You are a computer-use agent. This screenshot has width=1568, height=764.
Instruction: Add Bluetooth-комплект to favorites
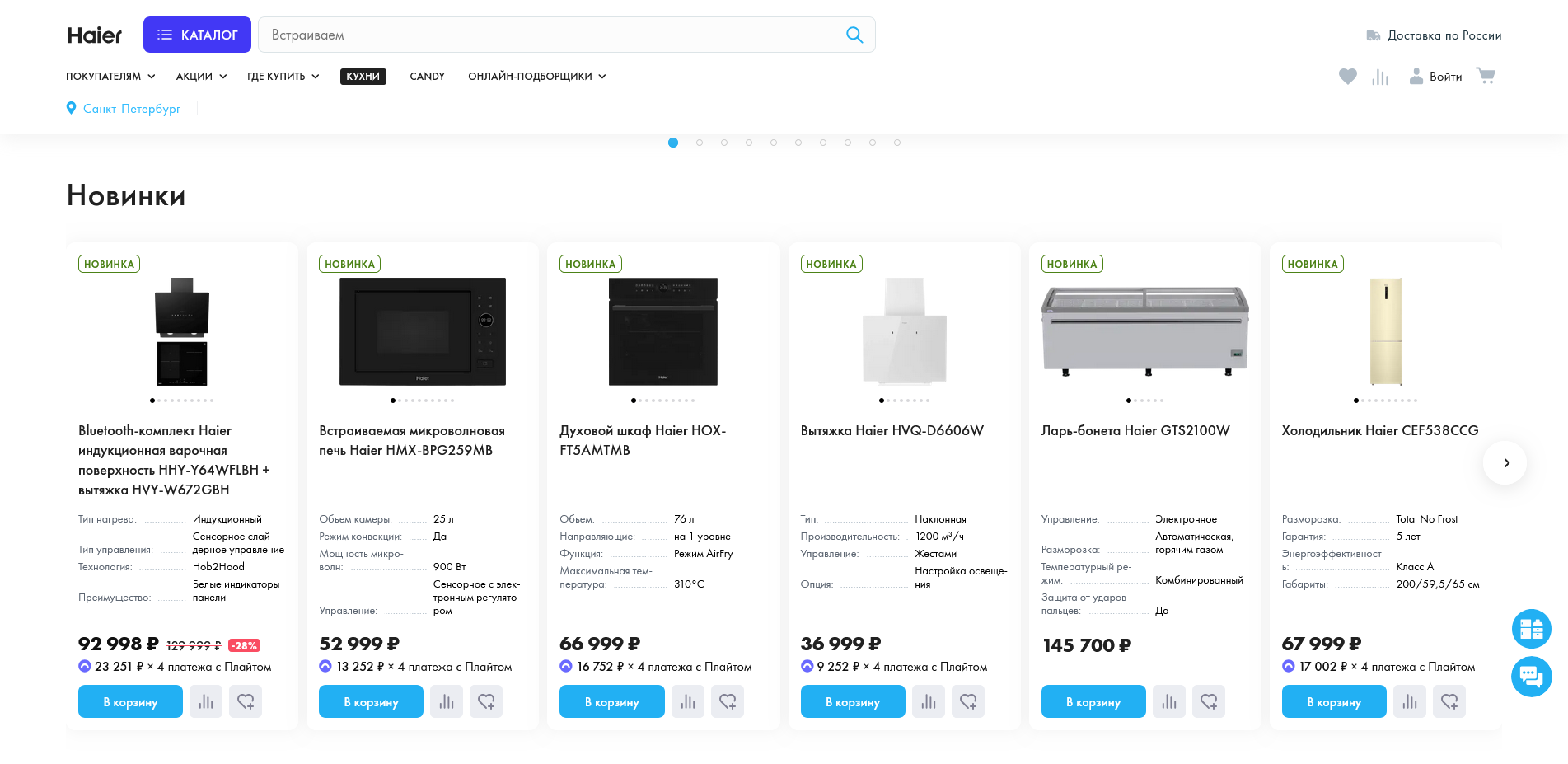coord(246,701)
